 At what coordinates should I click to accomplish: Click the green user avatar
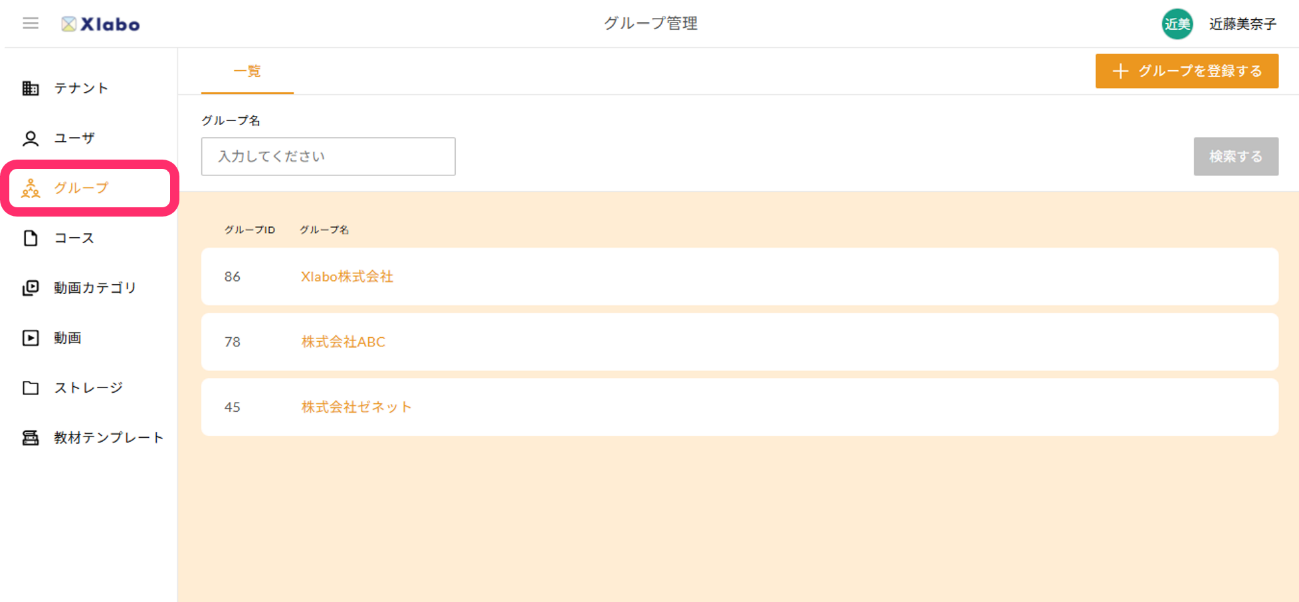pos(1177,24)
